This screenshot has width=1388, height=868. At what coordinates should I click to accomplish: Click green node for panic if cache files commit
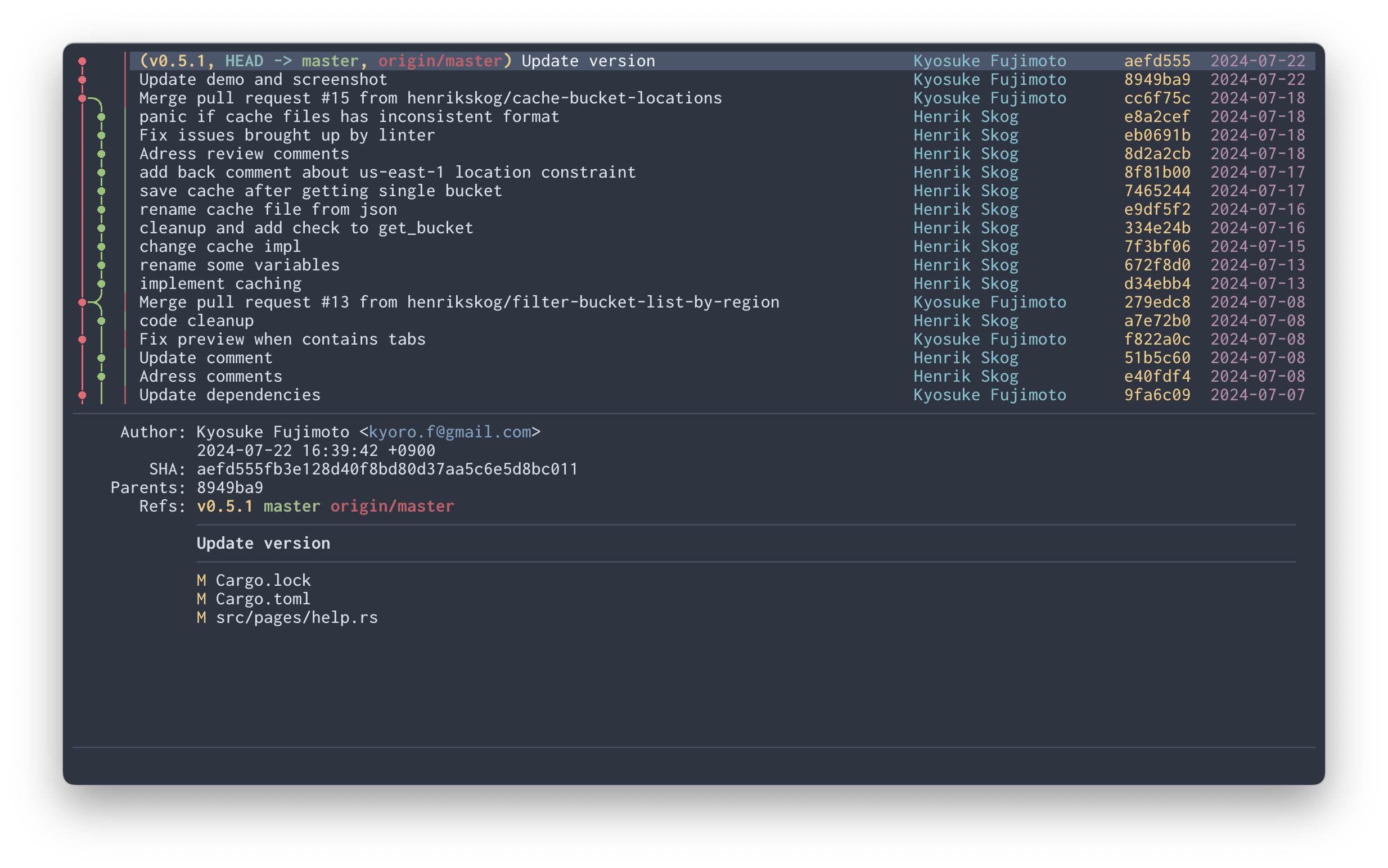click(x=102, y=117)
